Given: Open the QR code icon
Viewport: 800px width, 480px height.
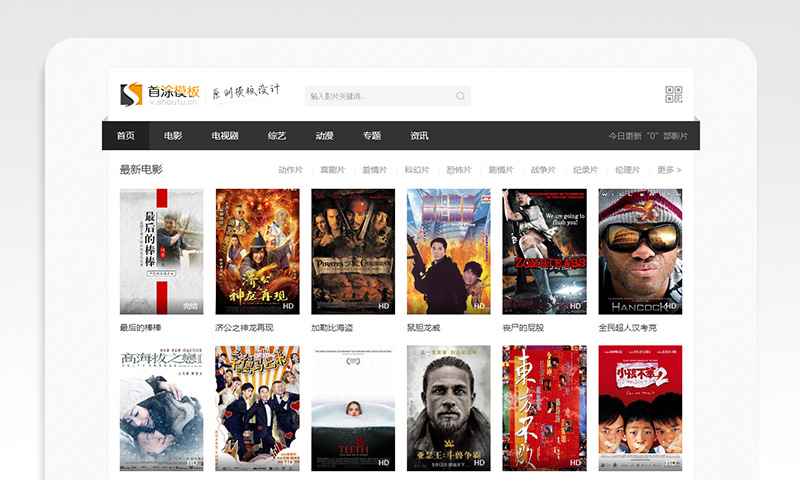Looking at the screenshot, I should tap(674, 95).
